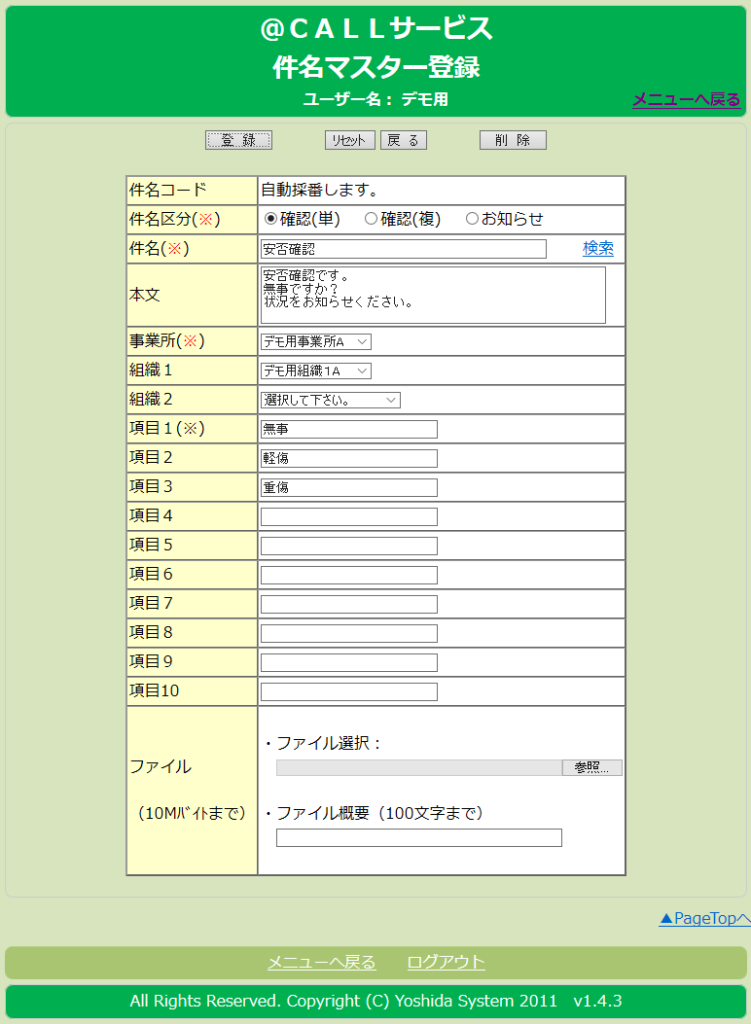The height and width of the screenshot is (1024, 751).
Task: Click the top メニューへ戻る link in header
Action: (686, 99)
